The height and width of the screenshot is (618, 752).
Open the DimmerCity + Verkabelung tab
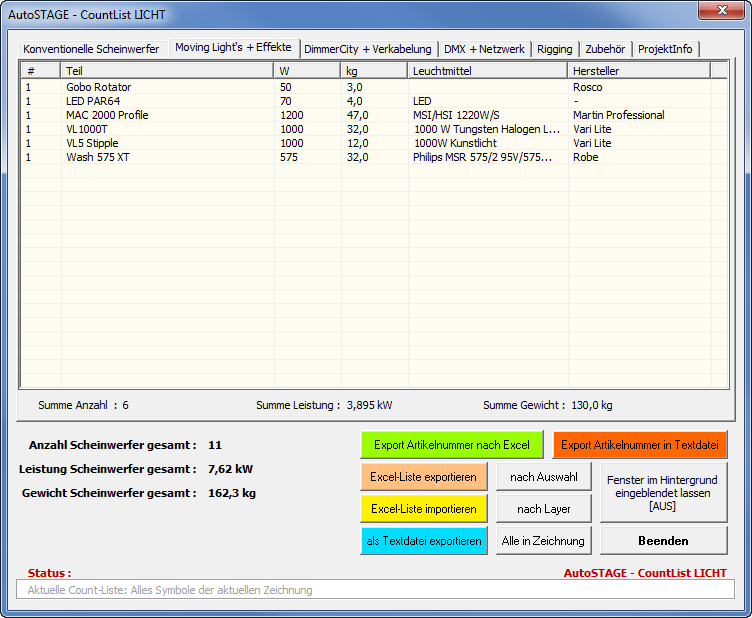[x=368, y=49]
